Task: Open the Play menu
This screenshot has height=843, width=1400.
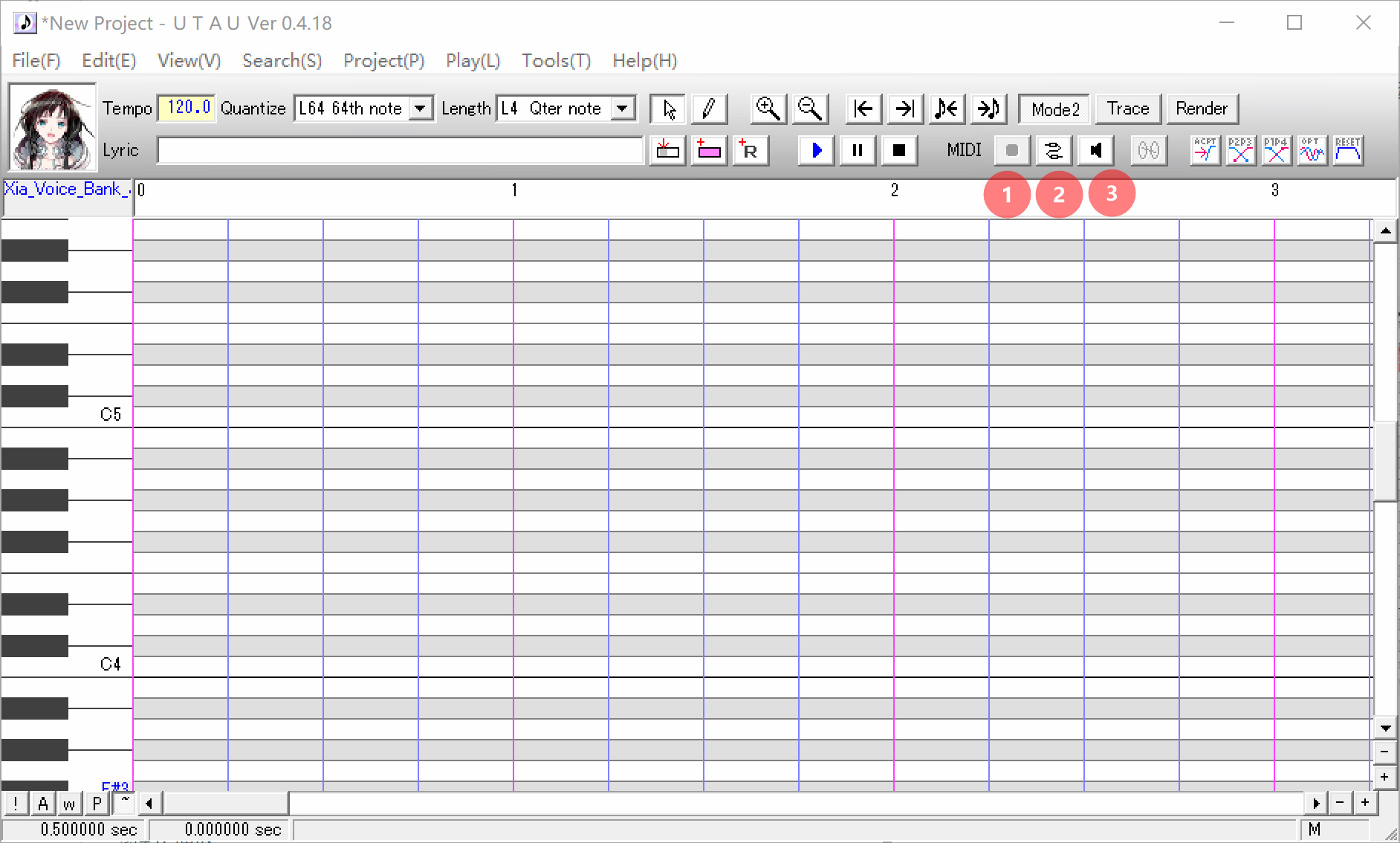Action: [473, 60]
